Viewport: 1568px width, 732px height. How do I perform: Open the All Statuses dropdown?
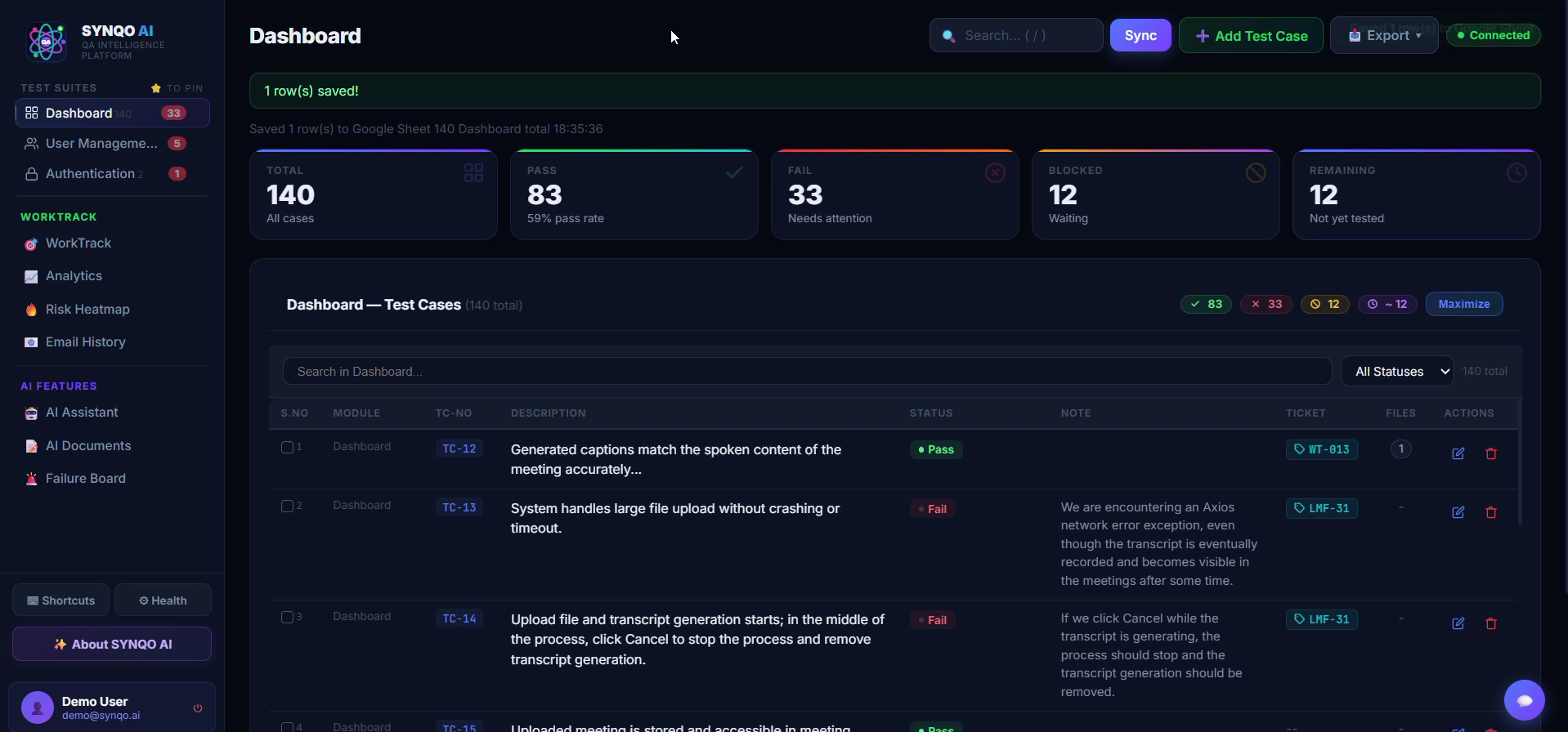click(1397, 371)
